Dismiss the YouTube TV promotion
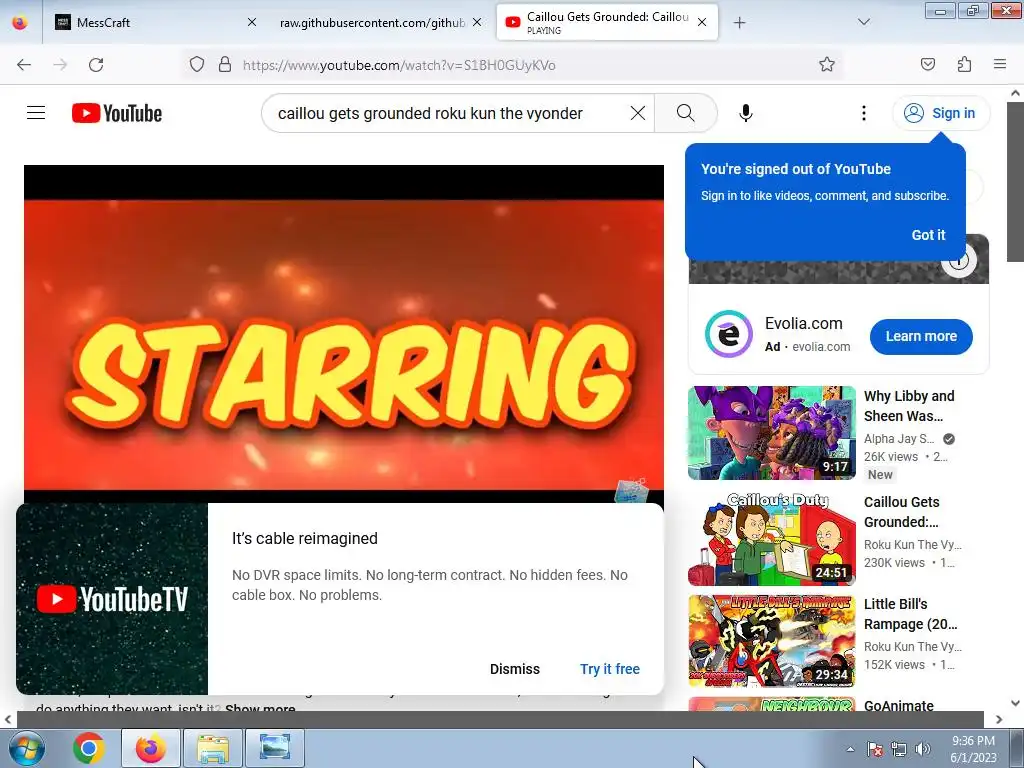The height and width of the screenshot is (768, 1024). click(515, 669)
